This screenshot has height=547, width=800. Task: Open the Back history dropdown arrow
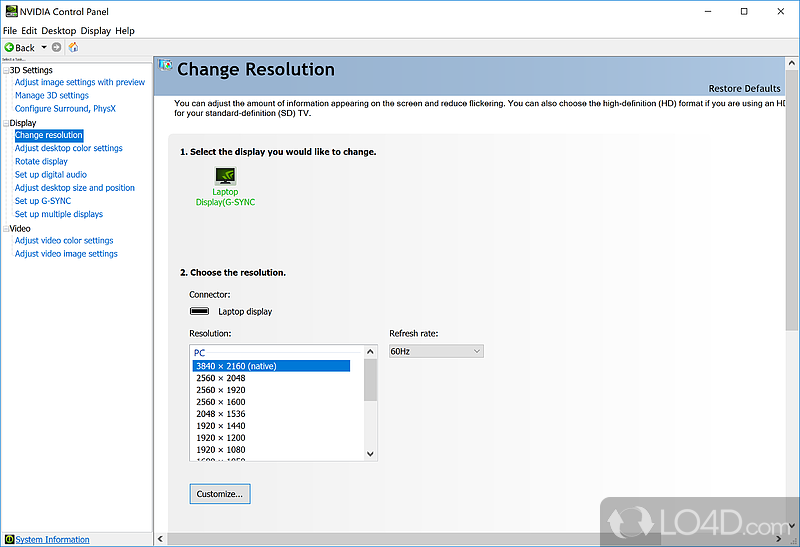[44, 47]
